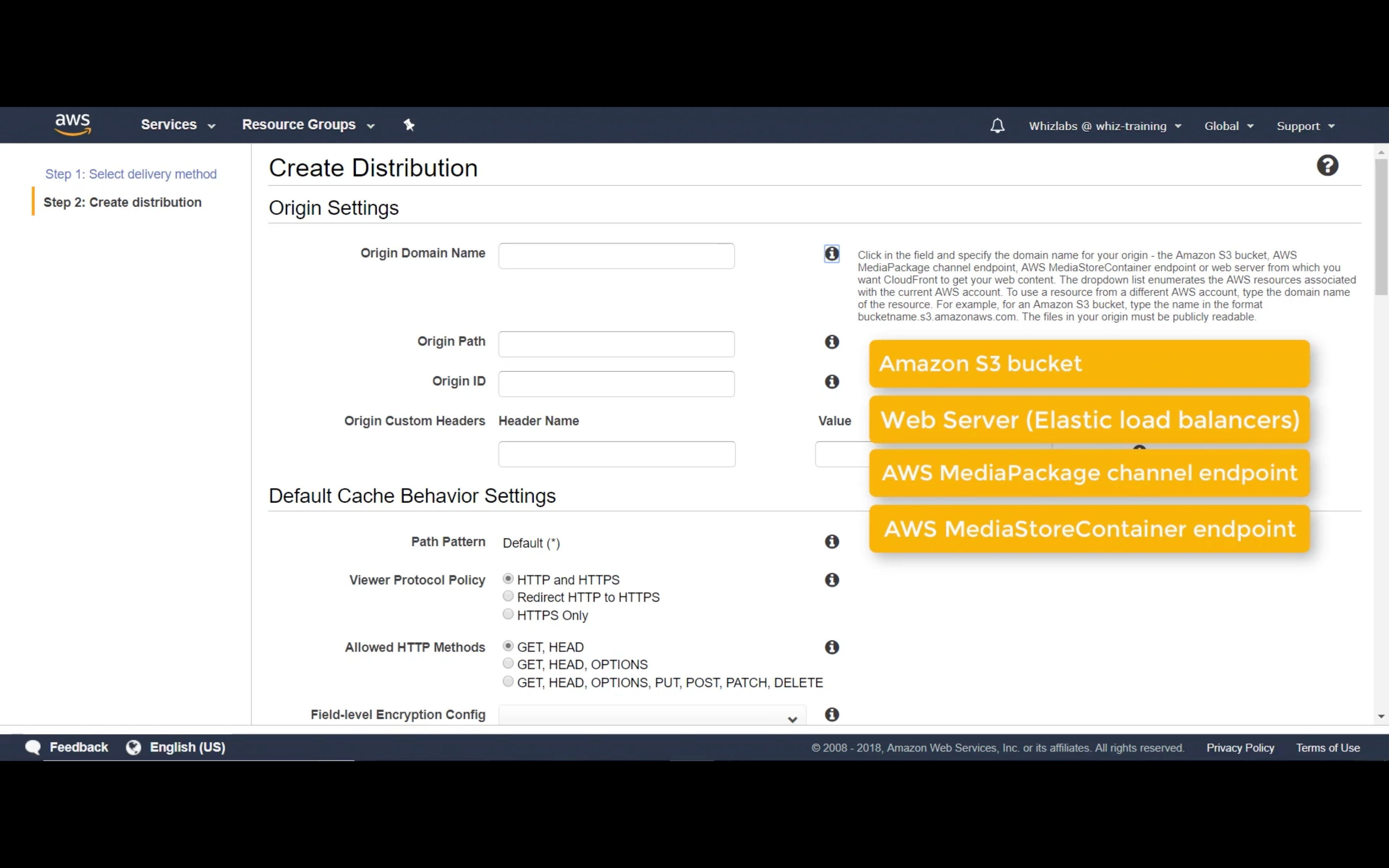Viewport: 1389px width, 868px height.
Task: Open the Services menu
Action: [178, 124]
